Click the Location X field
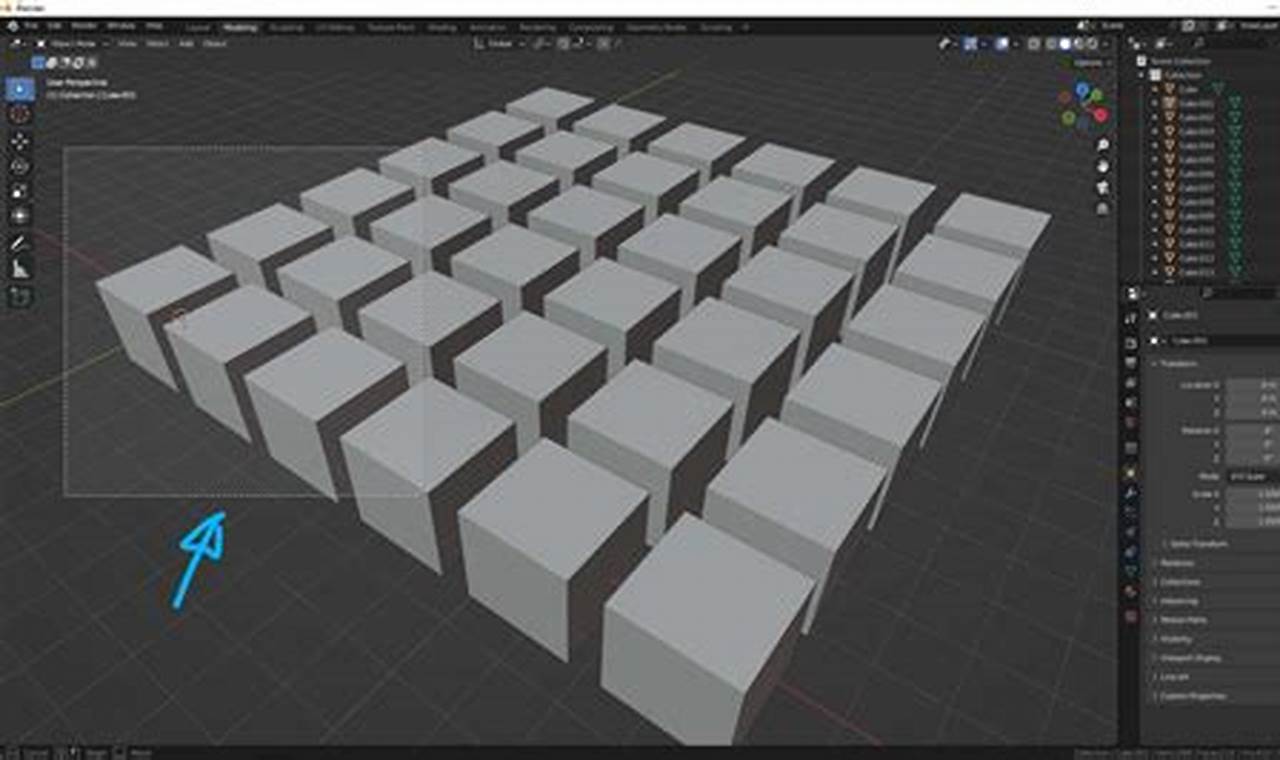The image size is (1280, 760). coord(1253,384)
